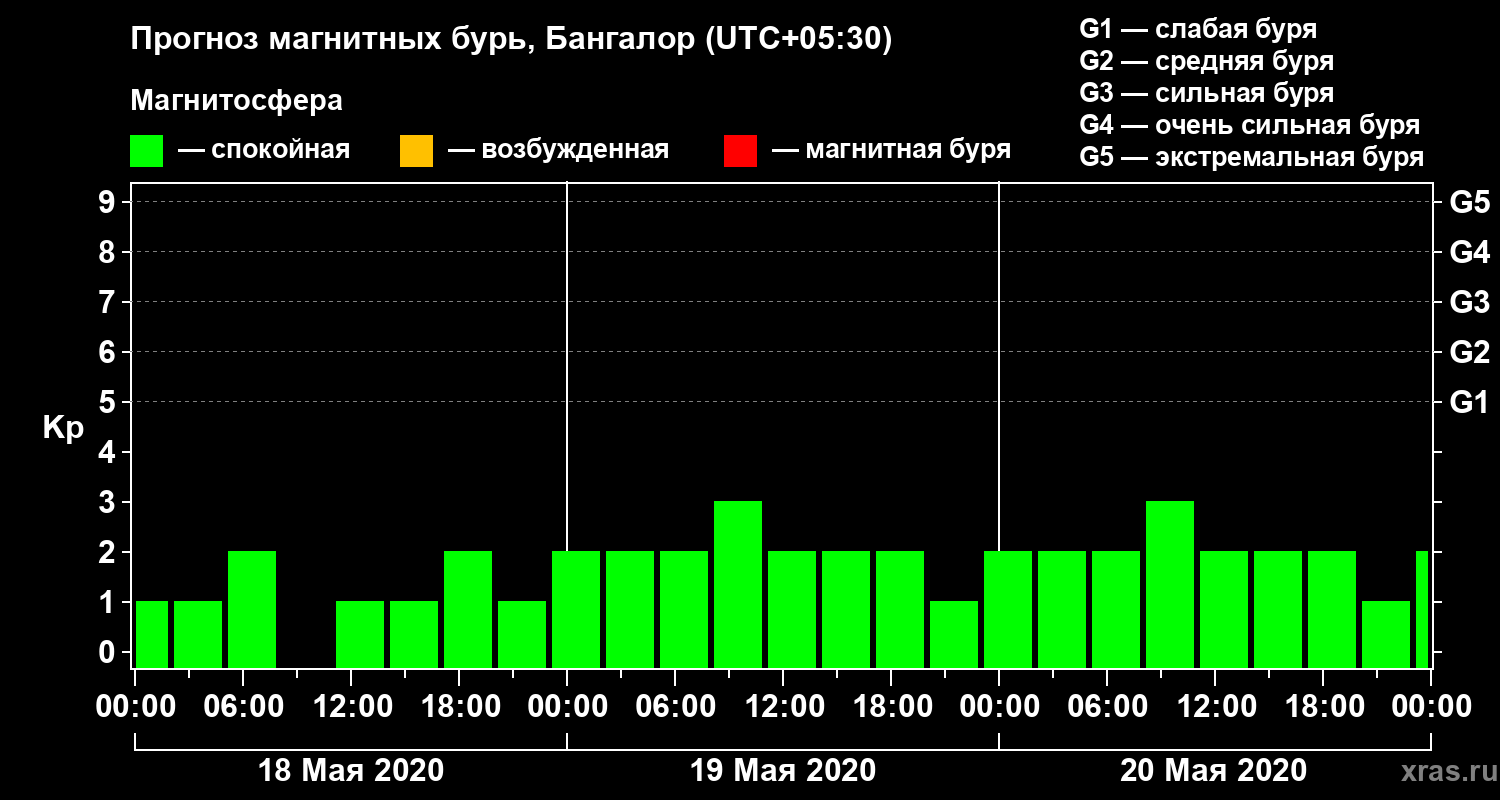Click the '4' tick label on Kp axis

click(x=109, y=452)
